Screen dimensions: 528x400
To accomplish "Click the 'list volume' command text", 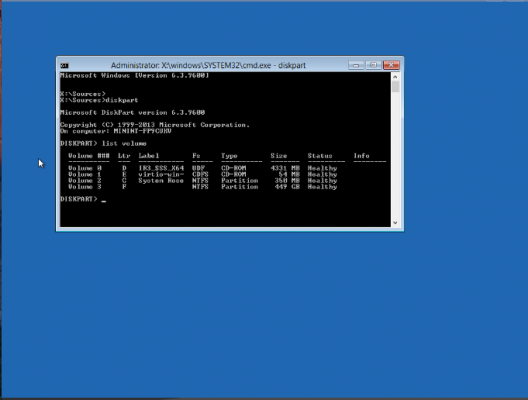I will tap(124, 143).
